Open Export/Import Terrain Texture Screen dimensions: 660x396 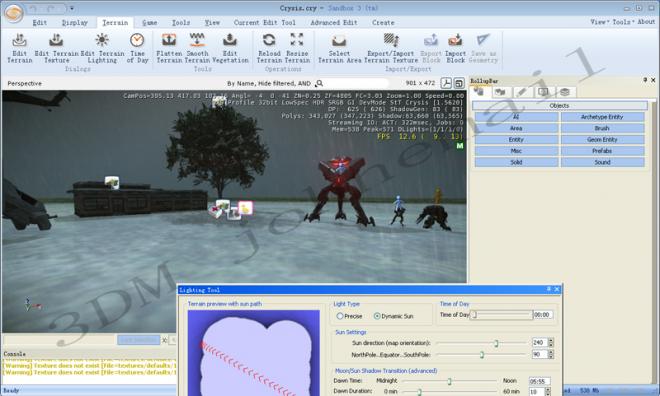pos(391,48)
